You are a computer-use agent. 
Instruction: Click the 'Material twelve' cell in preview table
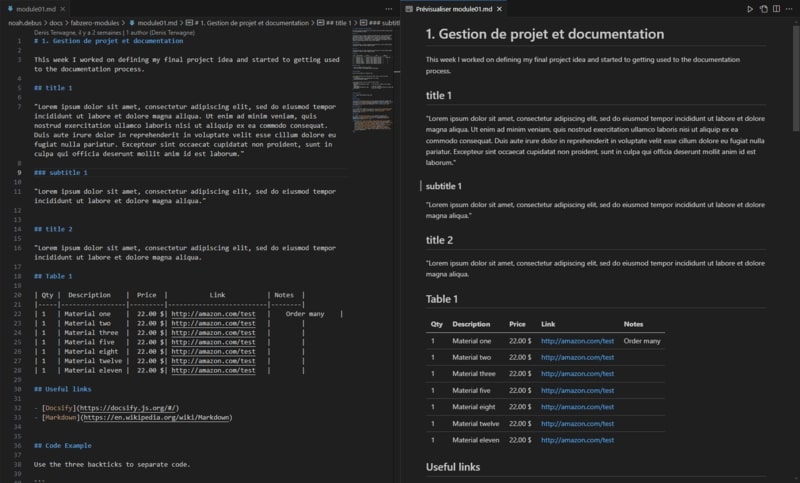point(476,424)
